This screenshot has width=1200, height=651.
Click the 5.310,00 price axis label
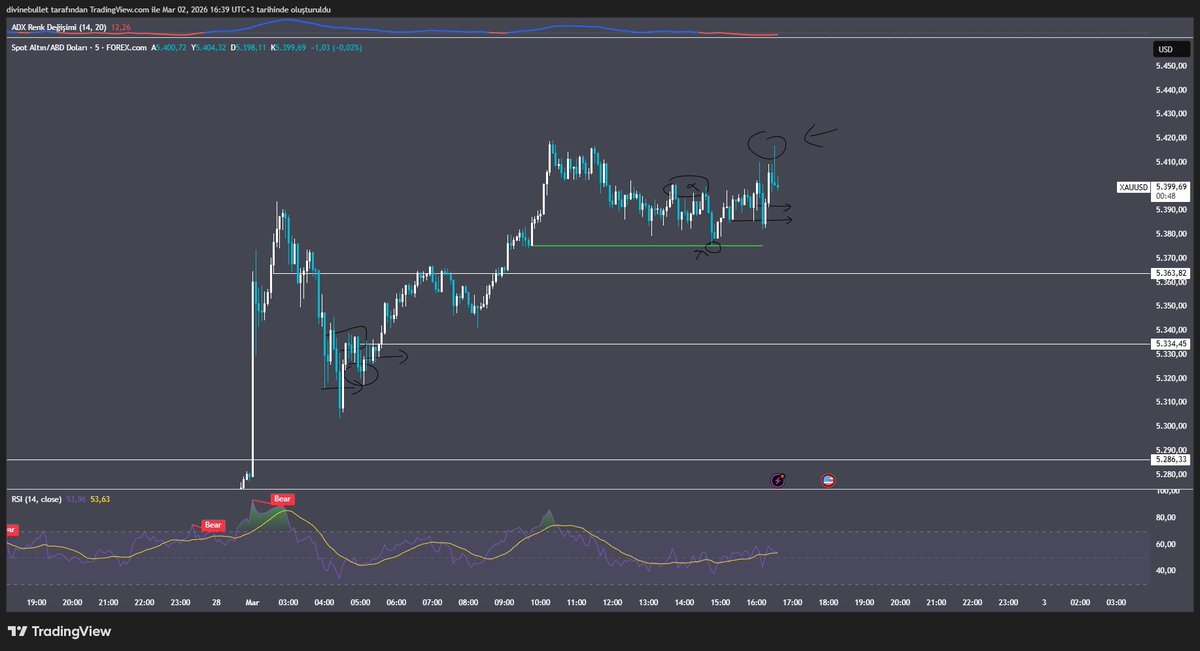pos(1169,402)
